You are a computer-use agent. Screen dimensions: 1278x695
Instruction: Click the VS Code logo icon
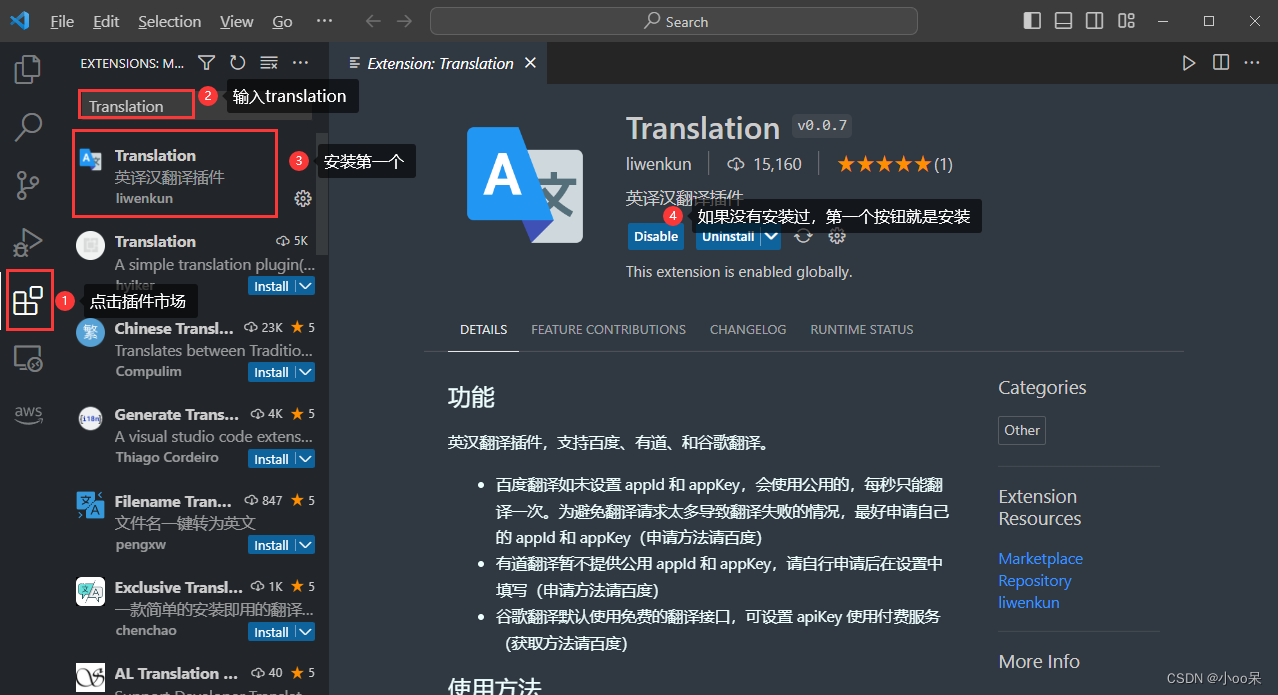click(20, 21)
